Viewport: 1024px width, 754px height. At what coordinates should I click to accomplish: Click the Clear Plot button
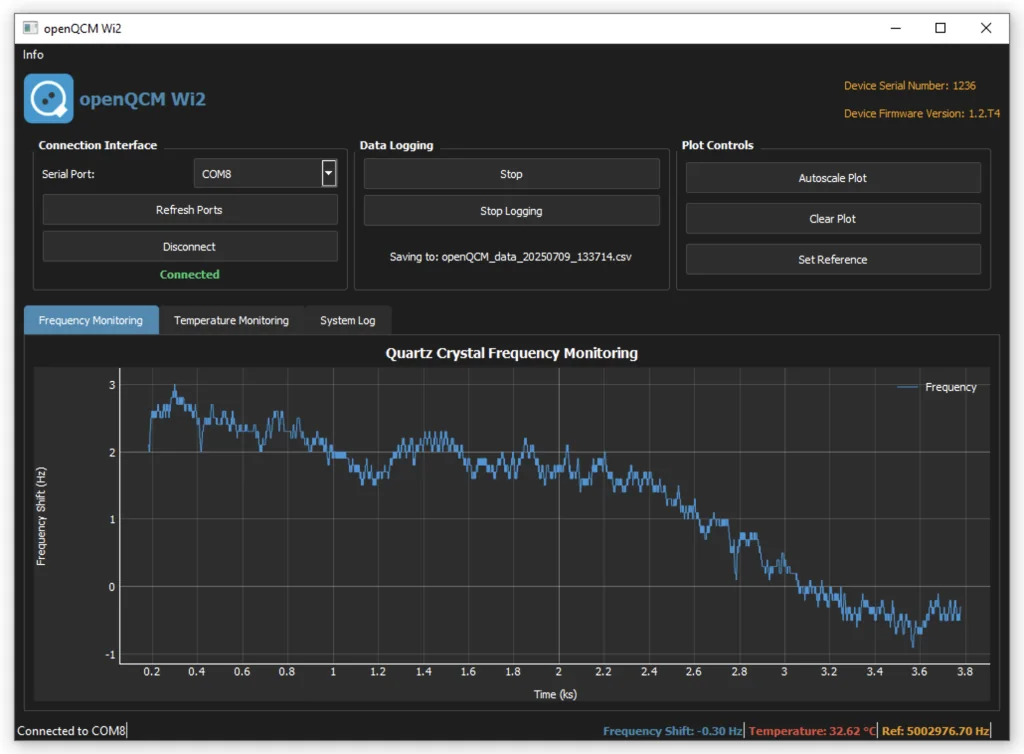833,219
